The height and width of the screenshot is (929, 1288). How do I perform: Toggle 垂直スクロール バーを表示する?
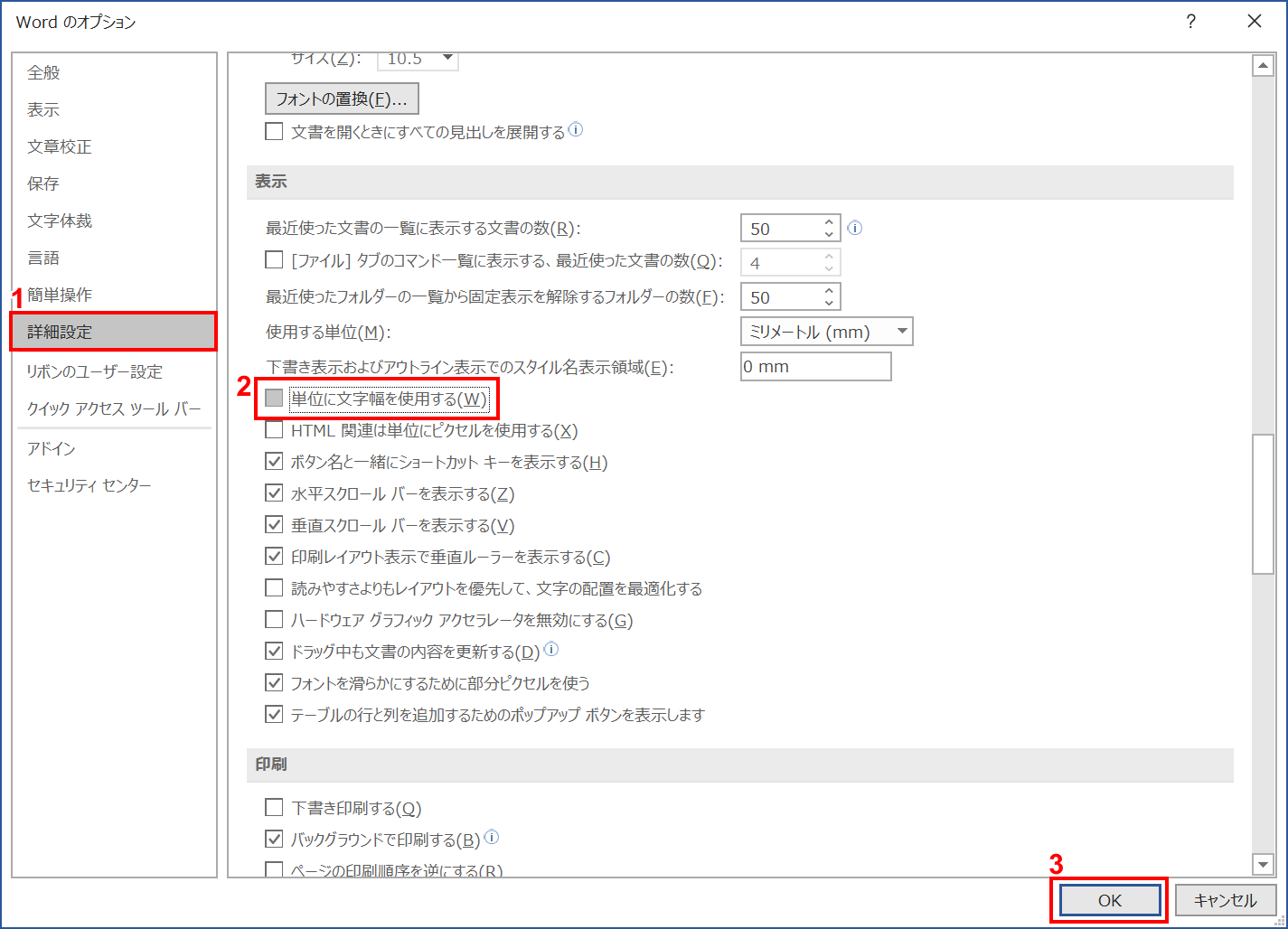click(x=274, y=525)
